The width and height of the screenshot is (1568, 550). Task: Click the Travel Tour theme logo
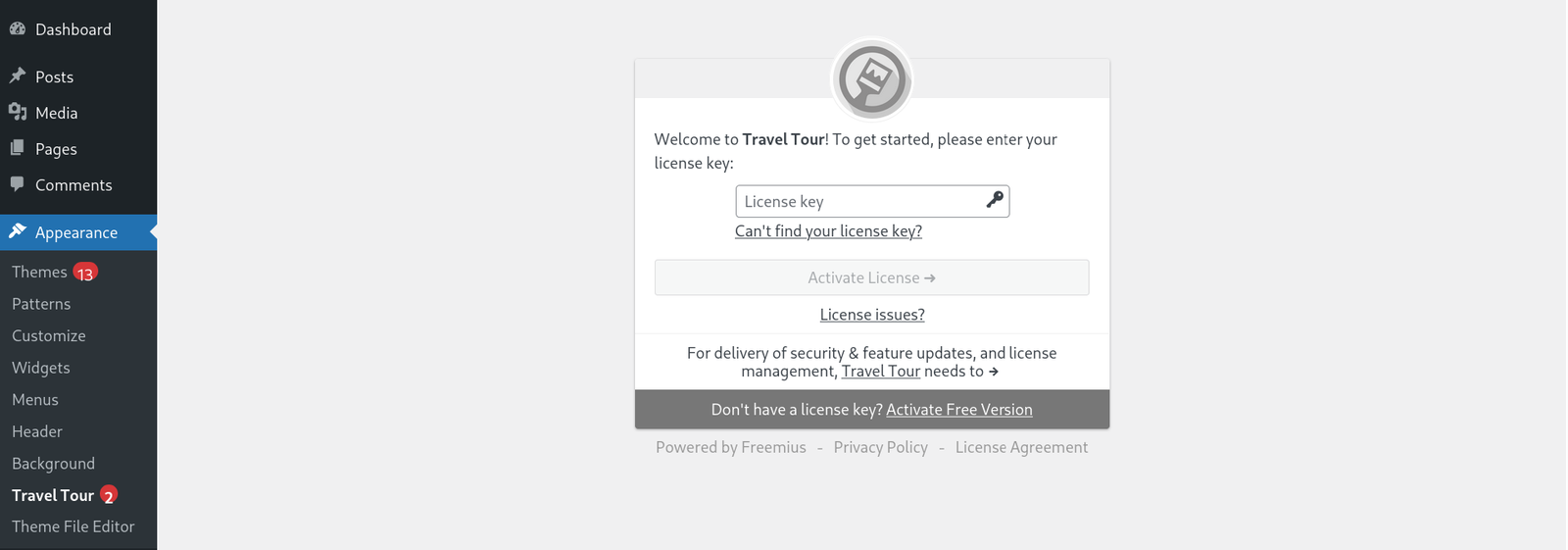click(872, 79)
